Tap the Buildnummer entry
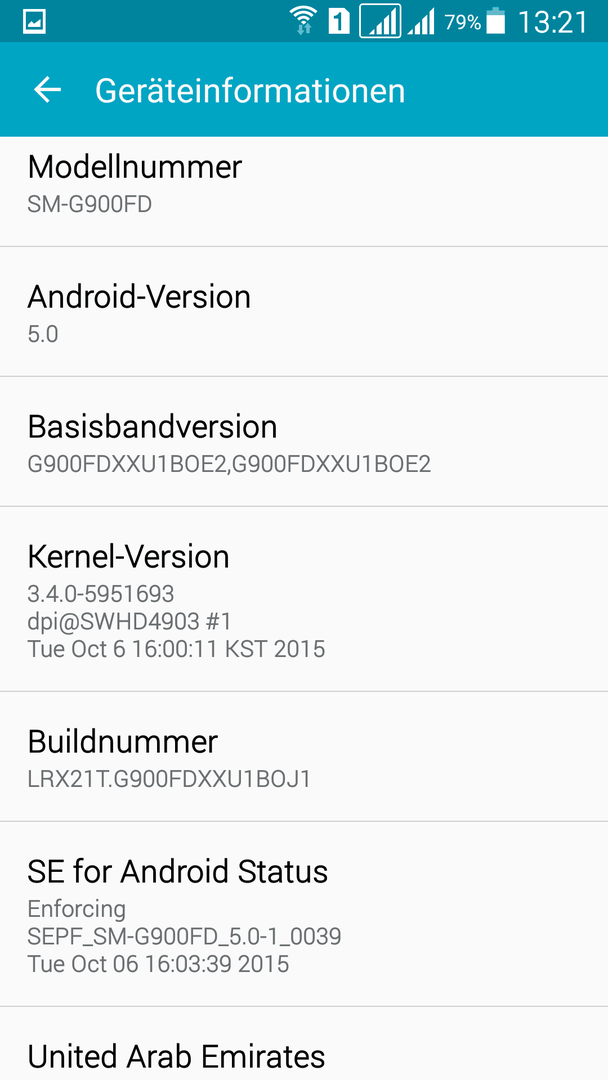Screen dimensions: 608x1080 (x=304, y=756)
